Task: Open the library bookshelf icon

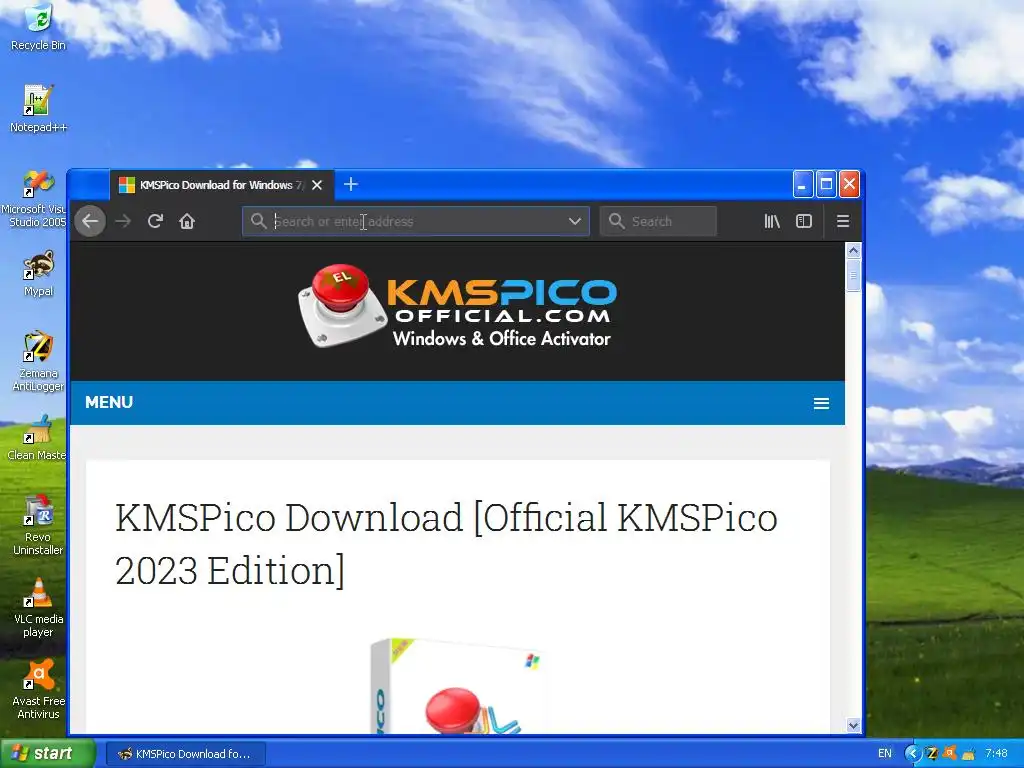Action: click(772, 221)
